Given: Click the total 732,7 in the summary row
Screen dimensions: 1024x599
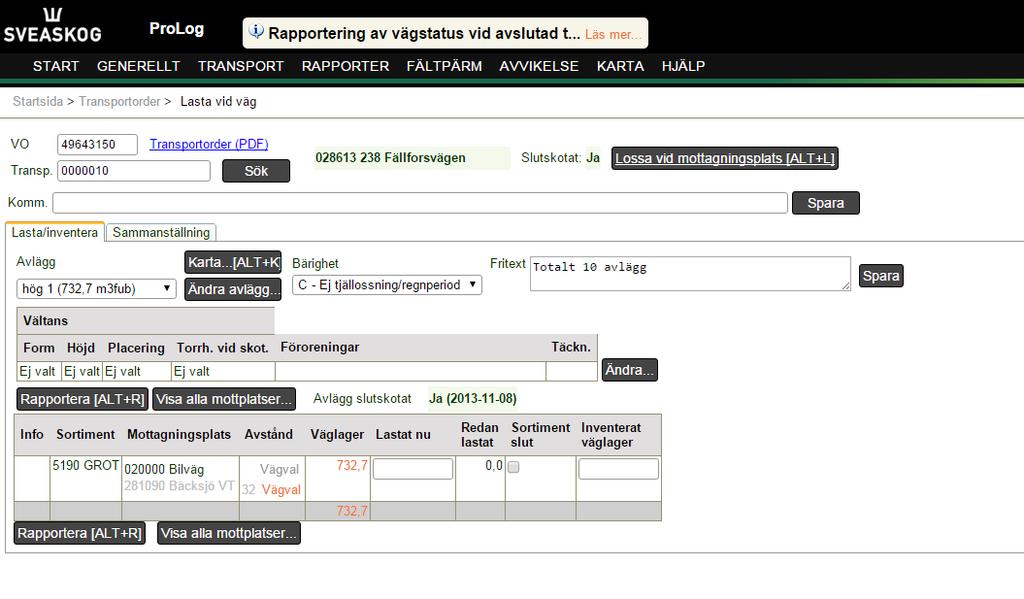Looking at the screenshot, I should point(352,511).
